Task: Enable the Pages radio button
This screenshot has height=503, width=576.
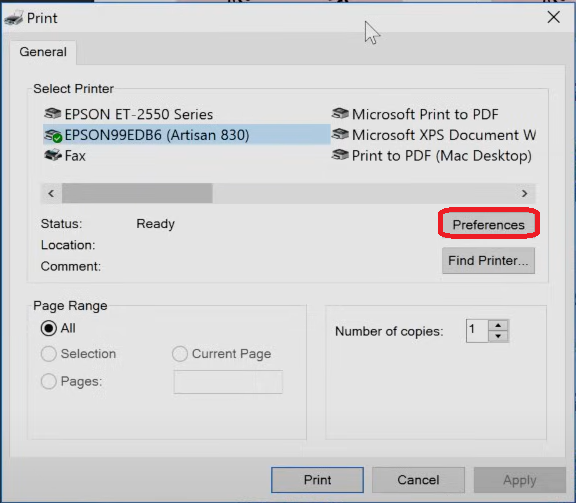Action: (48, 381)
